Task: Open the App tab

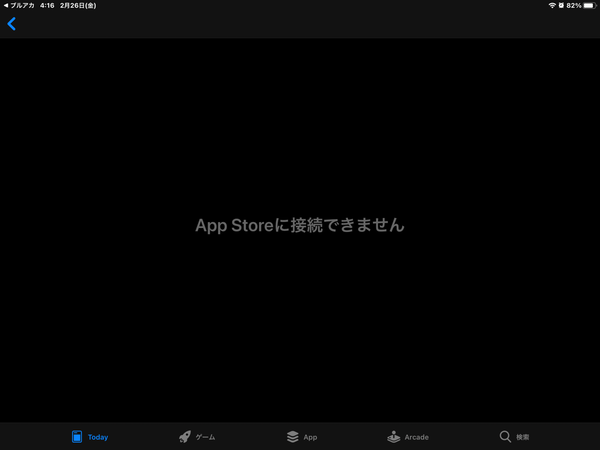Action: (x=302, y=437)
